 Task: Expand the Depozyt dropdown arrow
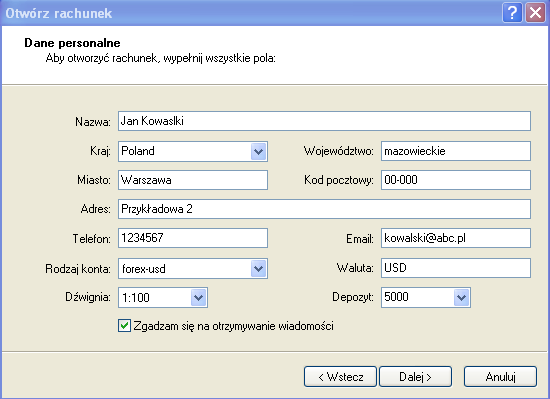click(x=461, y=298)
